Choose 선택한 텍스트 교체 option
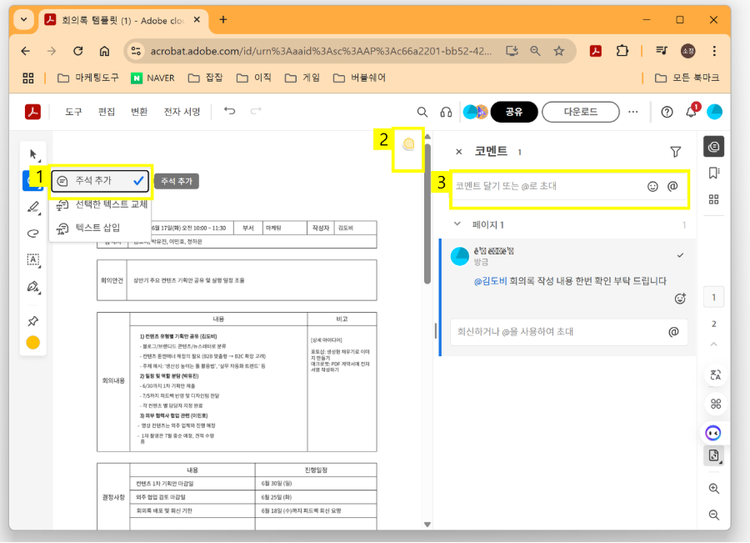This screenshot has width=750, height=543. [x=101, y=204]
